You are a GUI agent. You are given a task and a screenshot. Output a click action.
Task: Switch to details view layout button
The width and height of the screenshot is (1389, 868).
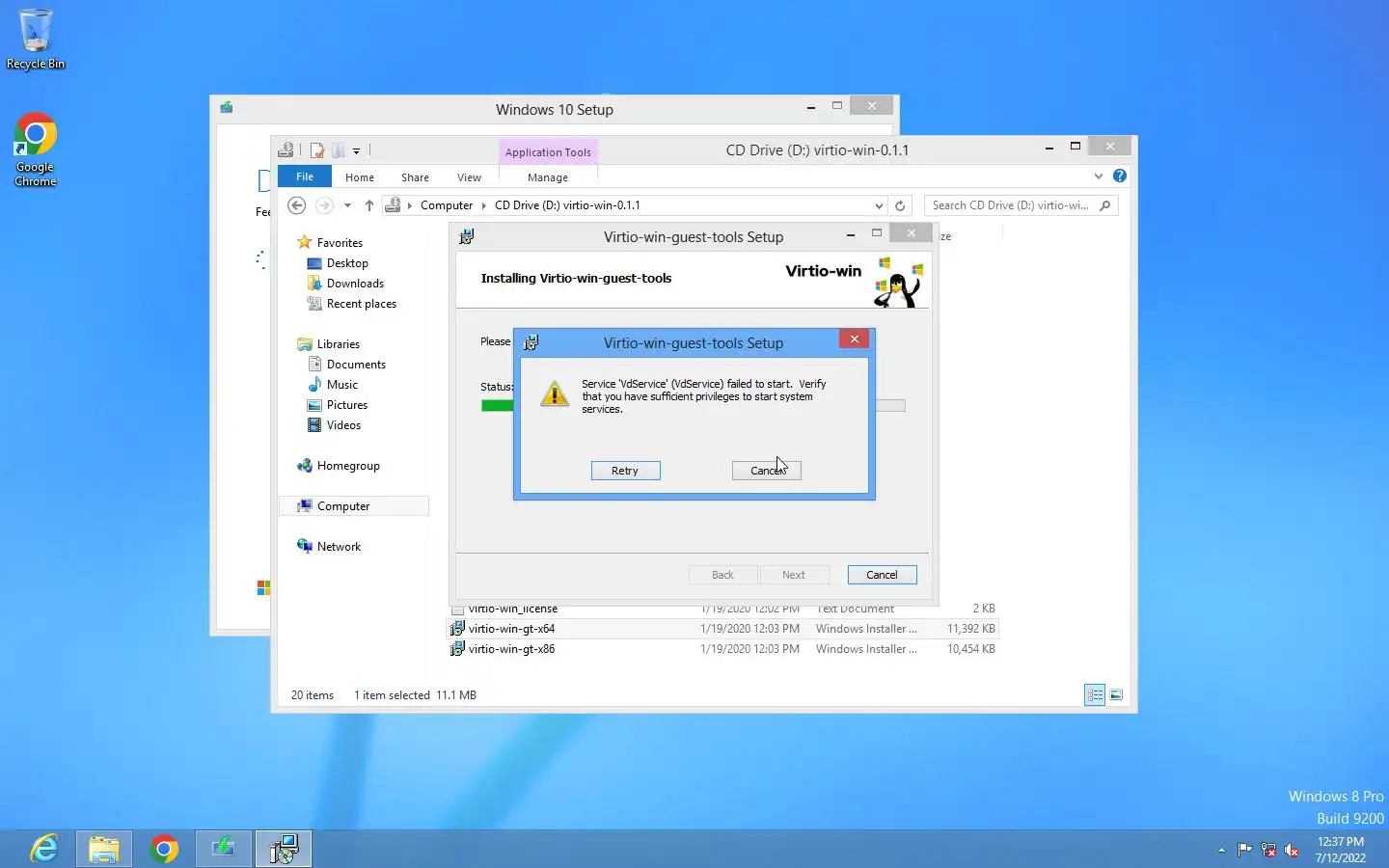coord(1095,694)
